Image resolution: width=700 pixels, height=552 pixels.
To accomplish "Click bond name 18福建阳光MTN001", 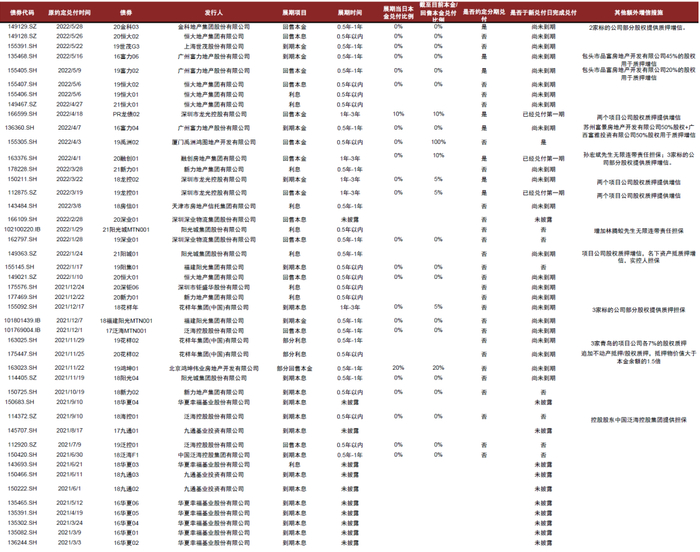I will (126, 321).
